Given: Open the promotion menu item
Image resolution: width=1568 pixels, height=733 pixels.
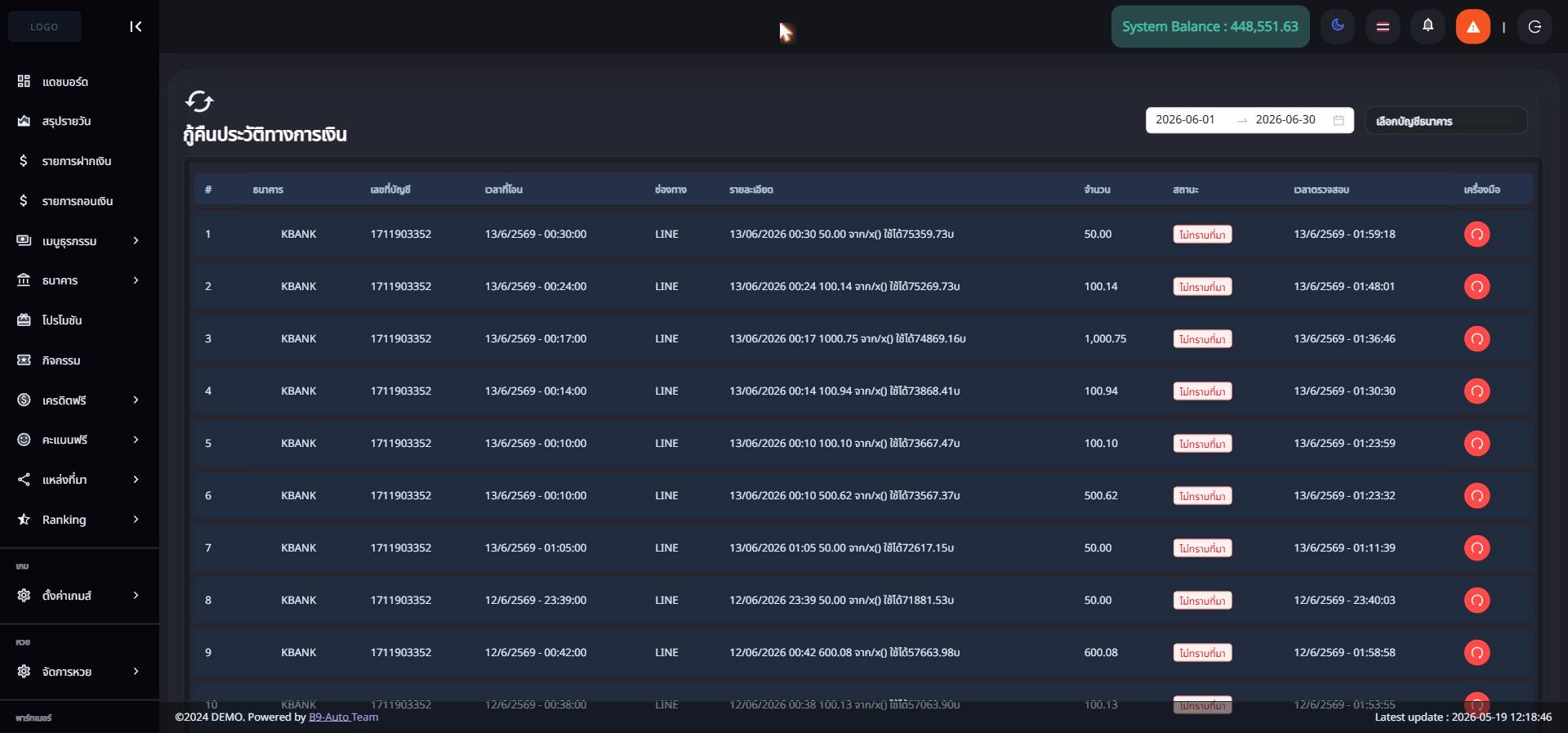Looking at the screenshot, I should pos(79,320).
